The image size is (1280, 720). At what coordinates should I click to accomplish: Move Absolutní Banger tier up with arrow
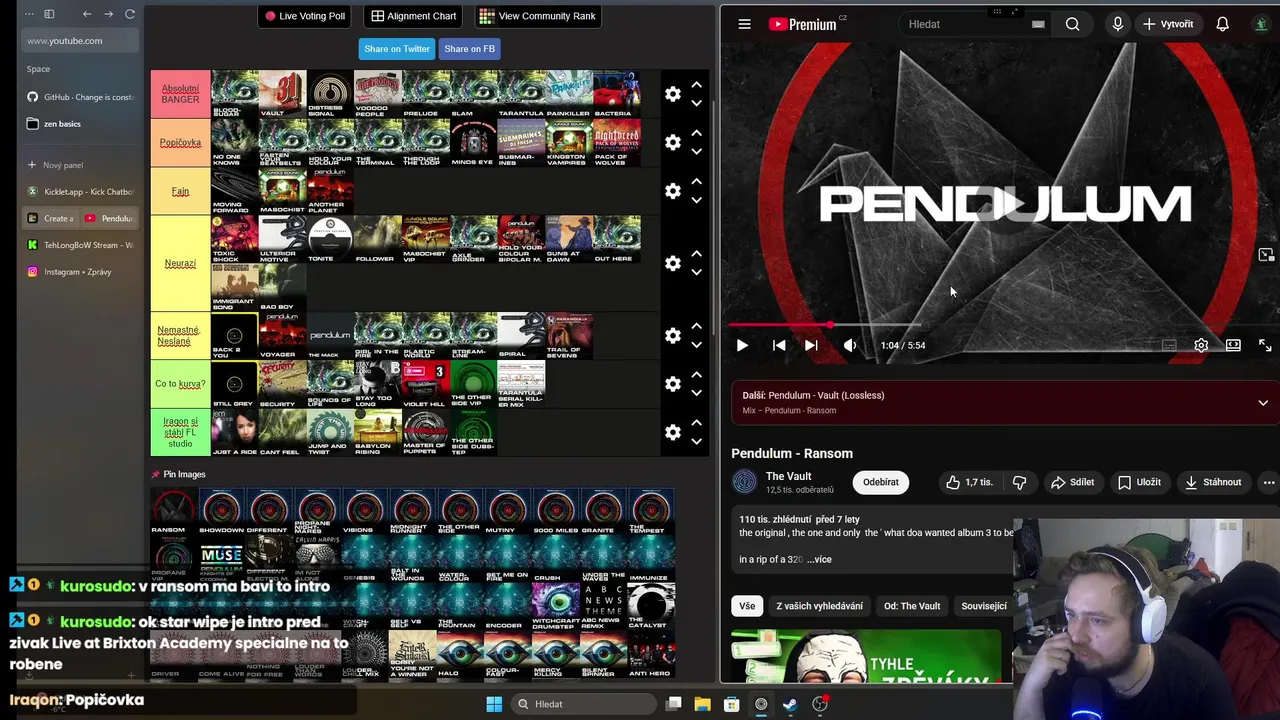click(x=696, y=85)
